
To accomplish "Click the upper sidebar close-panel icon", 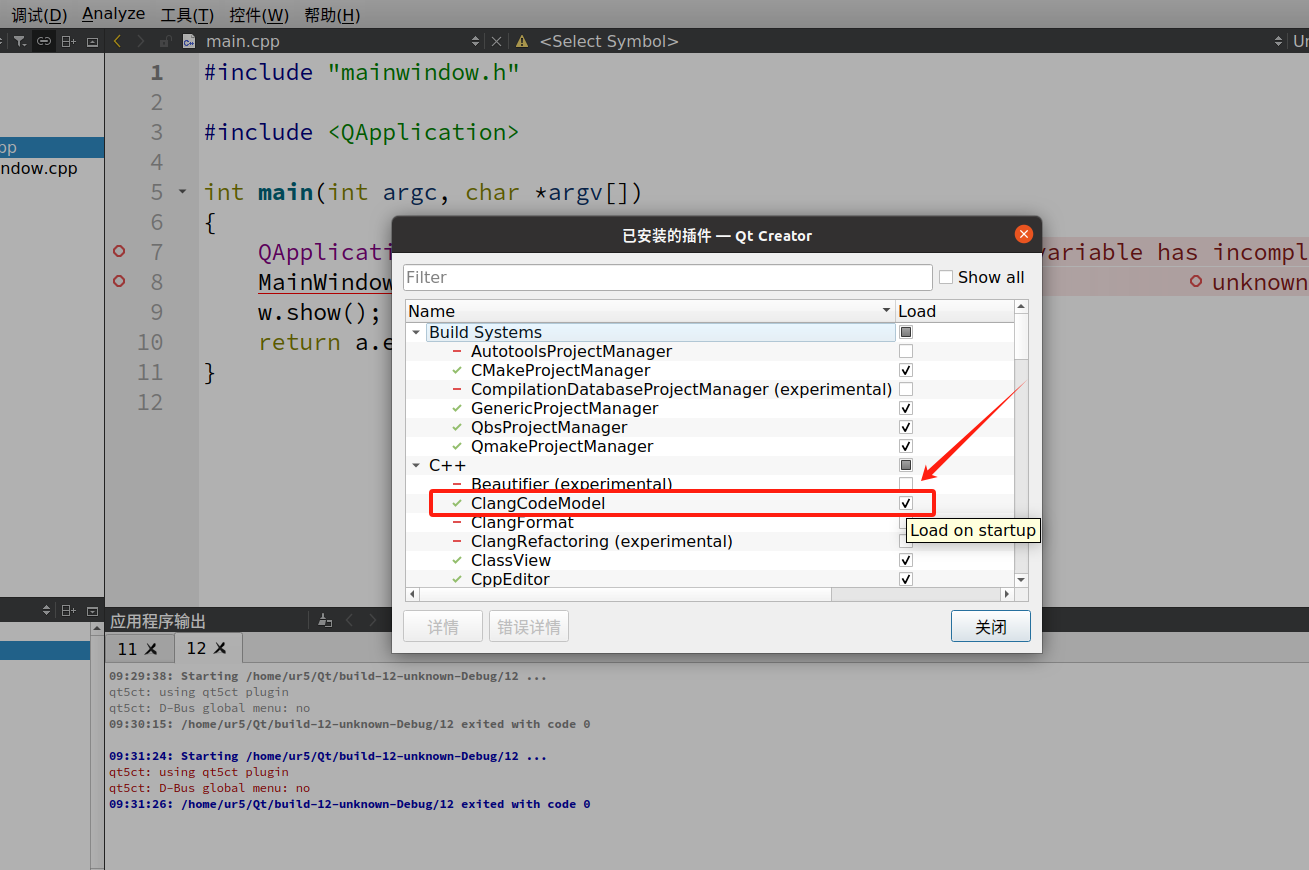I will tap(93, 41).
